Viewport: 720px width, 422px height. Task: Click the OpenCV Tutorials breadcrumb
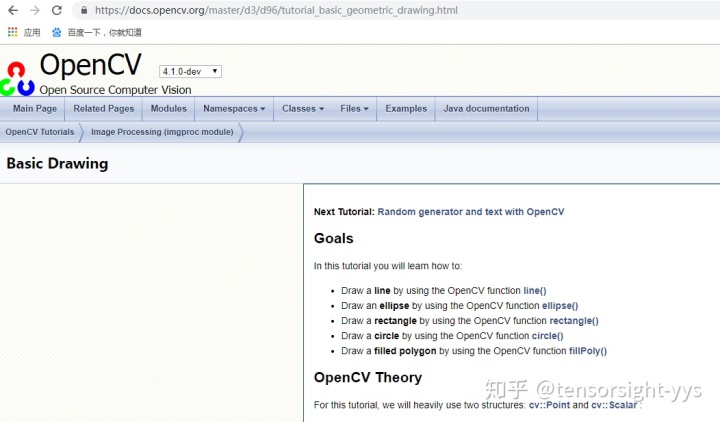(x=39, y=132)
